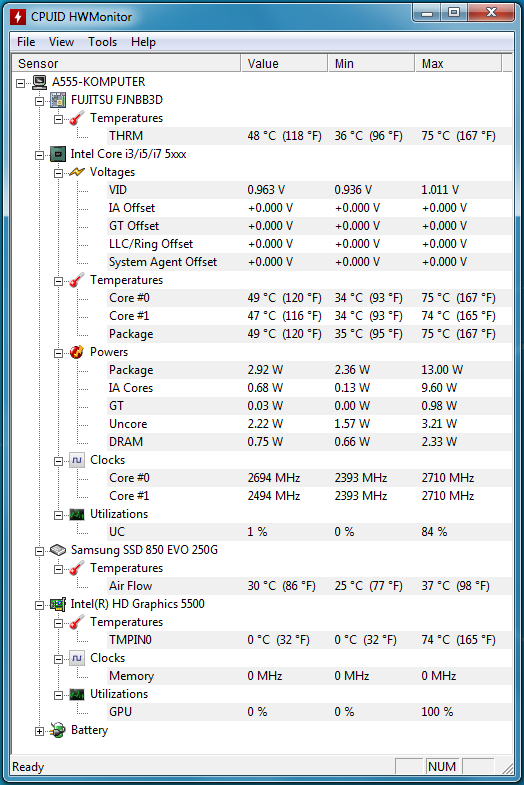
Task: Click the motherboard icon next to FUJITSU FJNBB3D
Action: click(x=58, y=100)
